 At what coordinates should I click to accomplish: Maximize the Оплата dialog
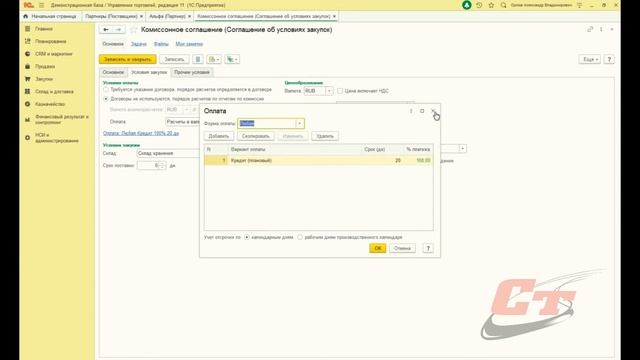coord(422,111)
